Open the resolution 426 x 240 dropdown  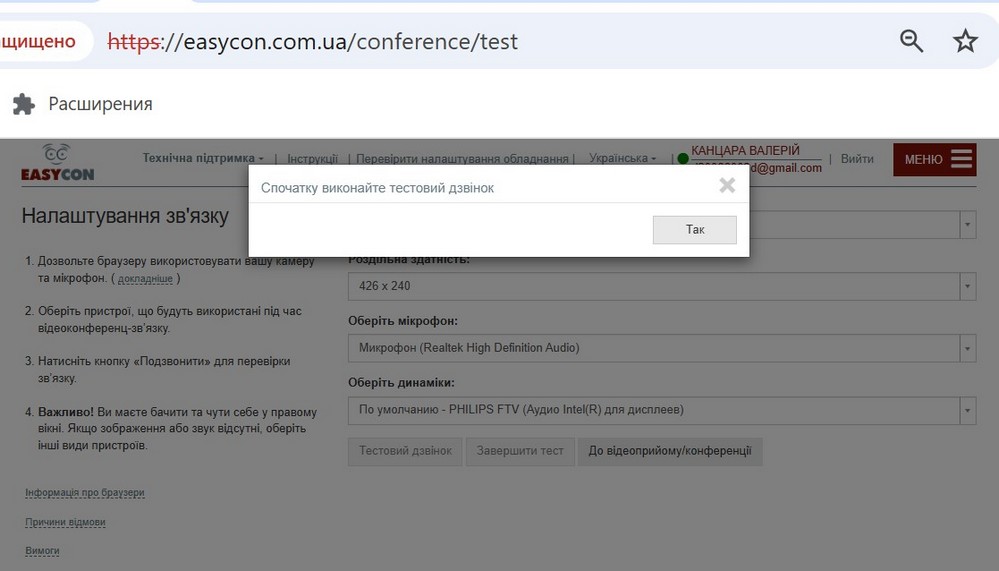tap(661, 286)
